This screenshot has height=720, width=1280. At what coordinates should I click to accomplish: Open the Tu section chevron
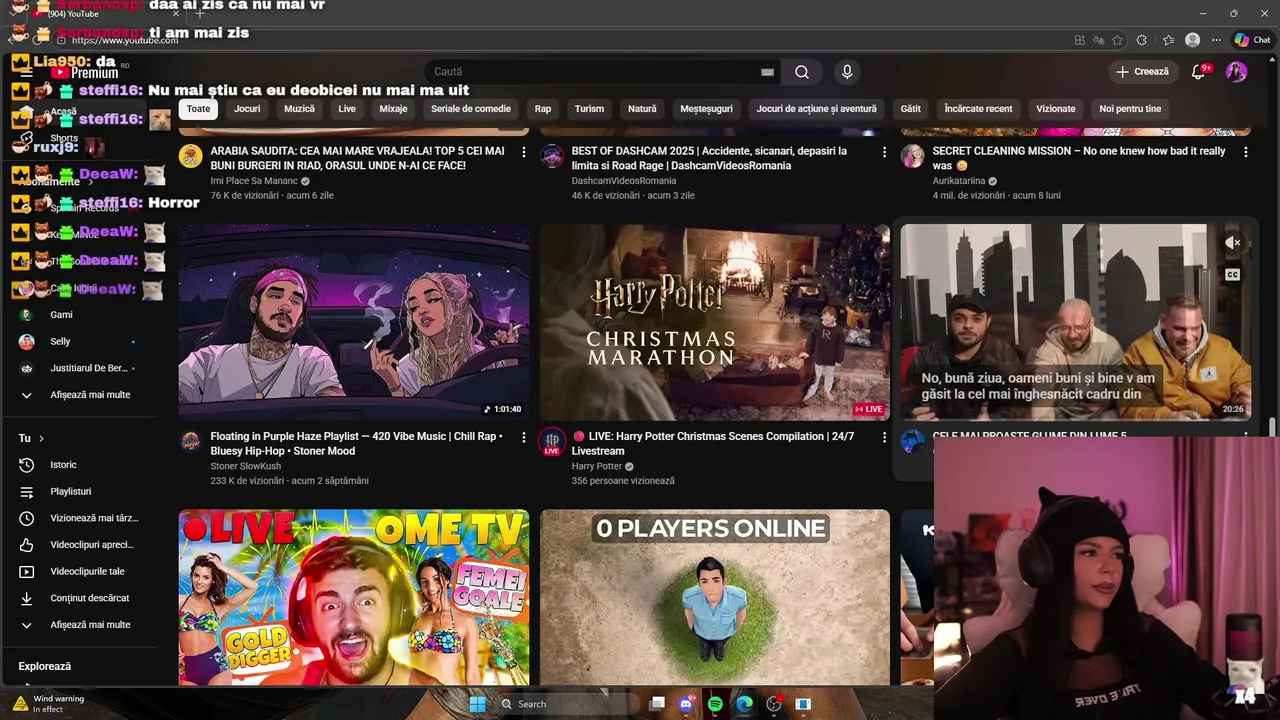pyautogui.click(x=41, y=438)
